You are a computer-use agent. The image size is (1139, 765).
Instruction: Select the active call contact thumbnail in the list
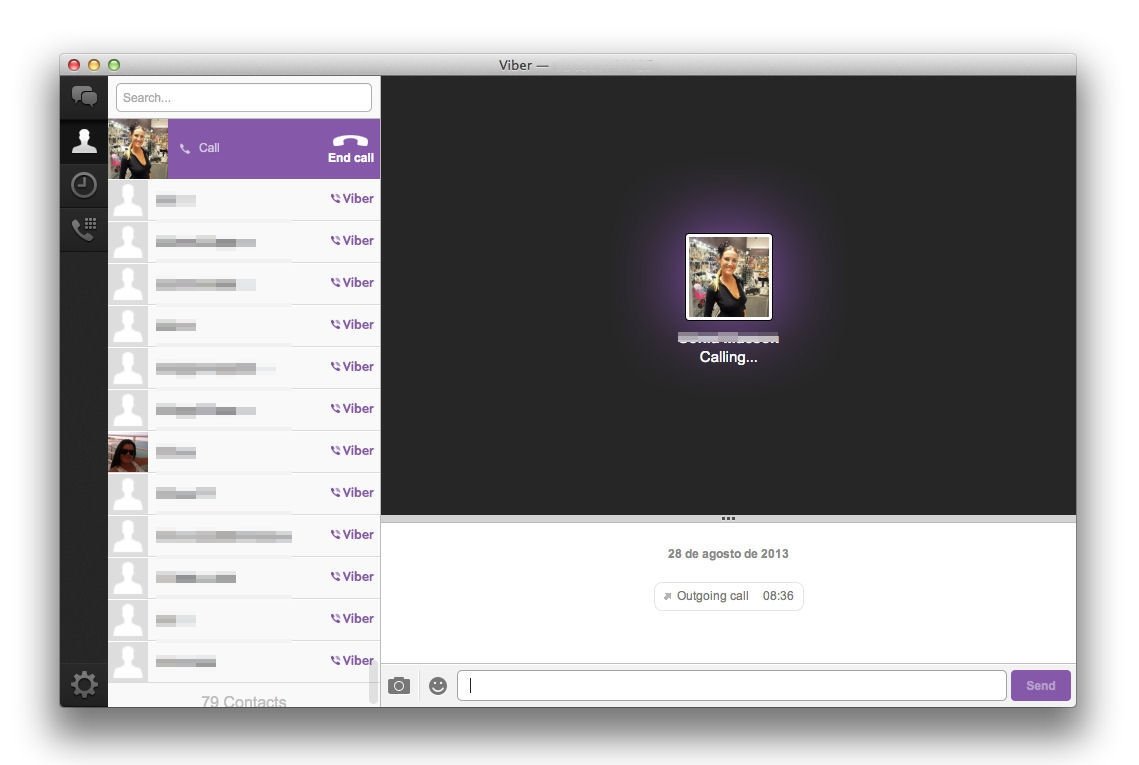click(138, 149)
